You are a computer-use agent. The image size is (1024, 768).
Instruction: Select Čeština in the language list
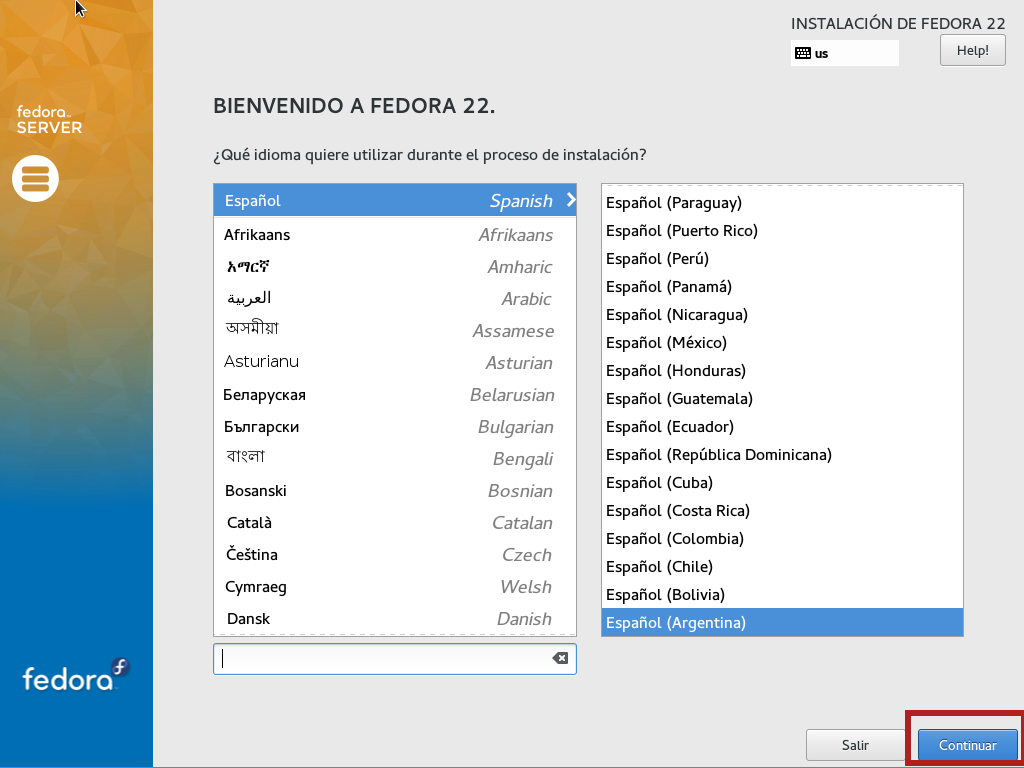tap(394, 554)
